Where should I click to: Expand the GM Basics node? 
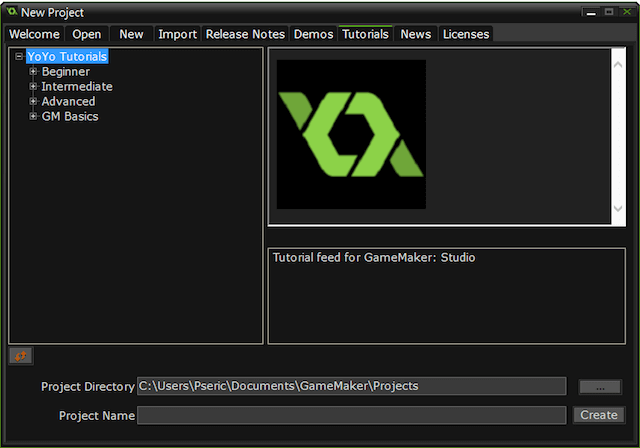point(33,116)
